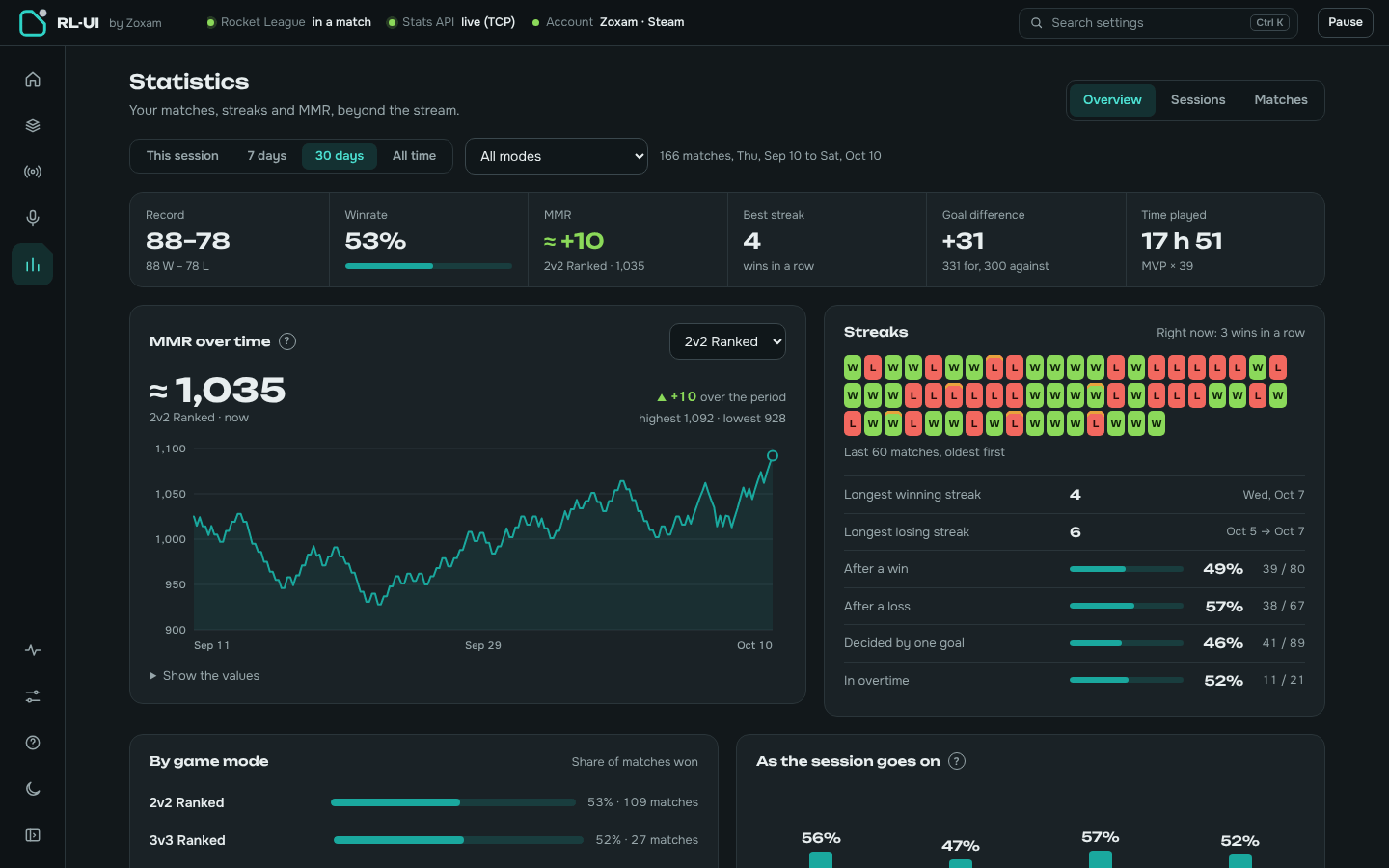Open the sliders settings sidebar icon
This screenshot has width=1389, height=868.
[33, 696]
